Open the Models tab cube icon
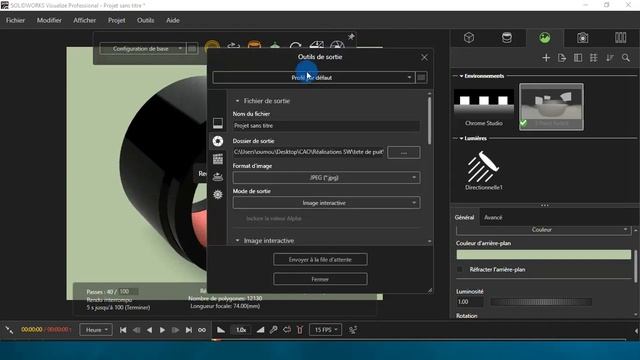Image resolution: width=640 pixels, height=360 pixels. tap(469, 38)
